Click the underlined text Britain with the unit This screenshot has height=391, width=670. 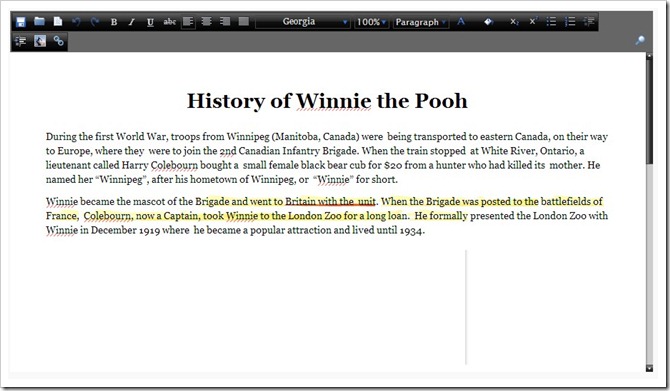point(330,201)
